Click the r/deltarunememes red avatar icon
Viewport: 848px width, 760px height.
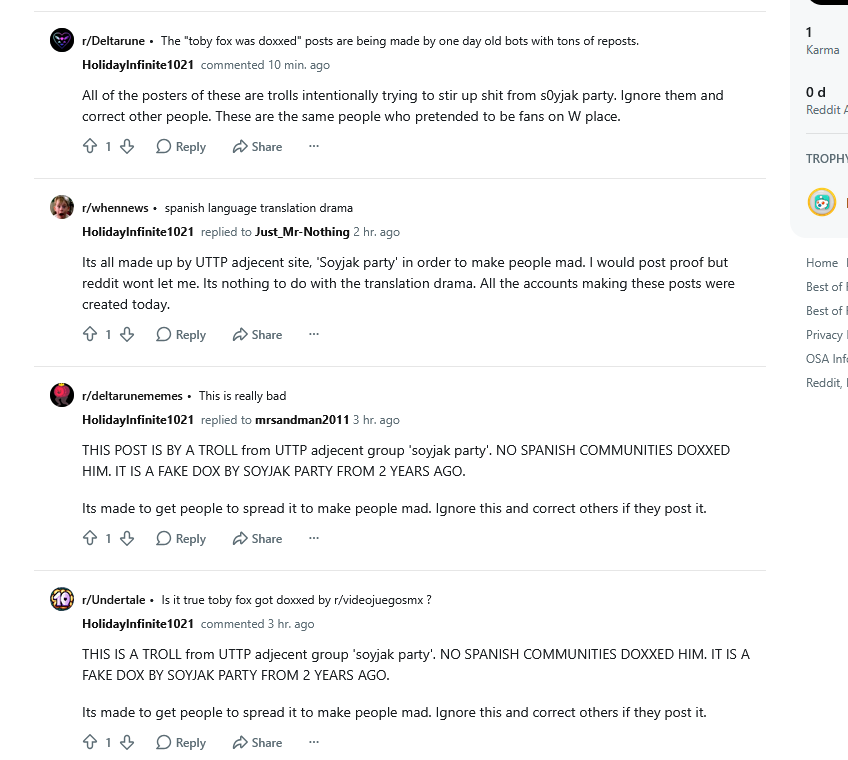tap(62, 395)
